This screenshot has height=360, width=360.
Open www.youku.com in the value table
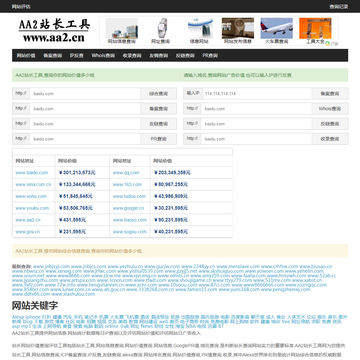[x=32, y=208]
